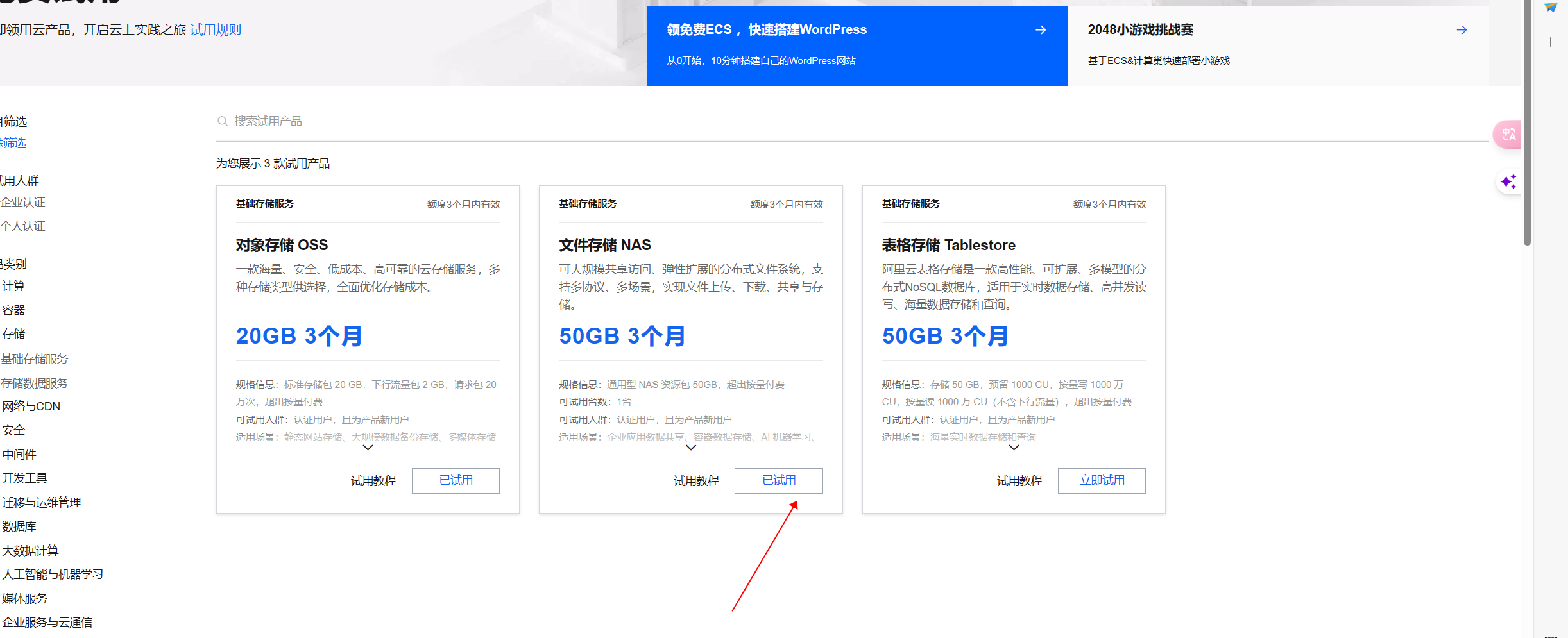This screenshot has height=638, width=1568.
Task: Click the 20GB 3个月 quota text
Action: pyautogui.click(x=299, y=336)
